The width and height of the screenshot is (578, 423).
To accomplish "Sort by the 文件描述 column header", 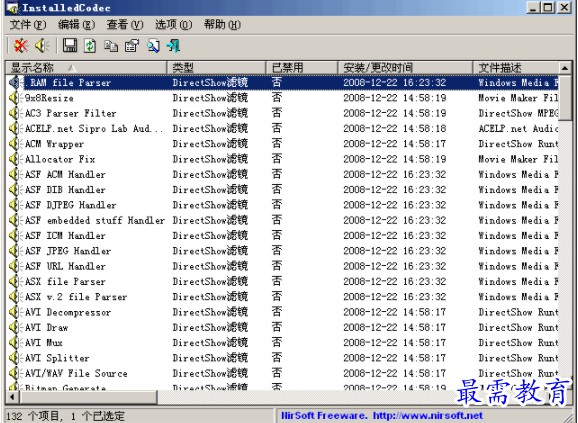I will point(516,68).
